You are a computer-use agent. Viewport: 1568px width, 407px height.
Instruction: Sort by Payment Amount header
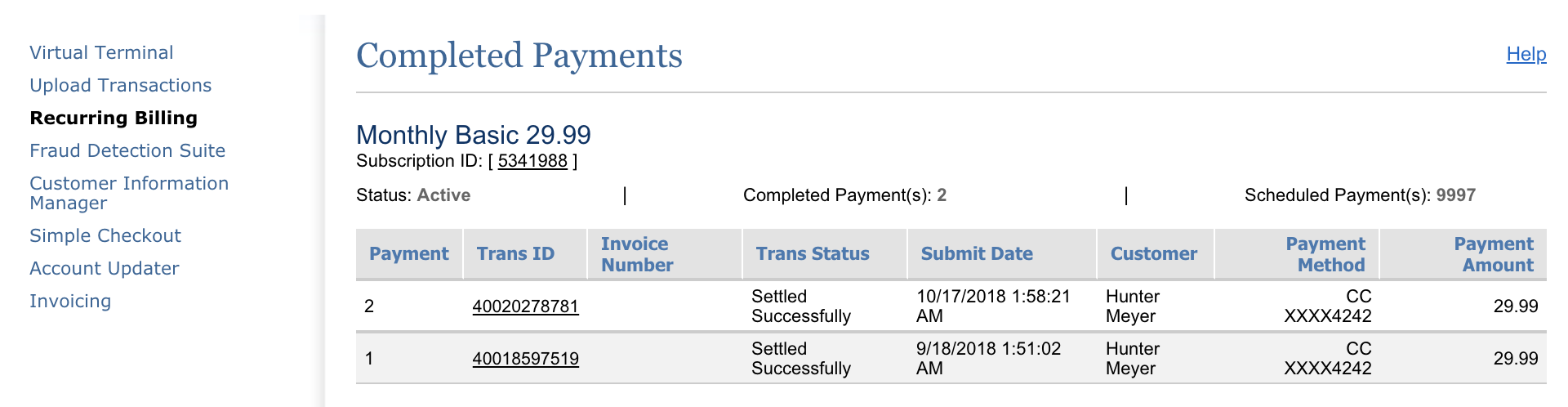tap(1493, 254)
